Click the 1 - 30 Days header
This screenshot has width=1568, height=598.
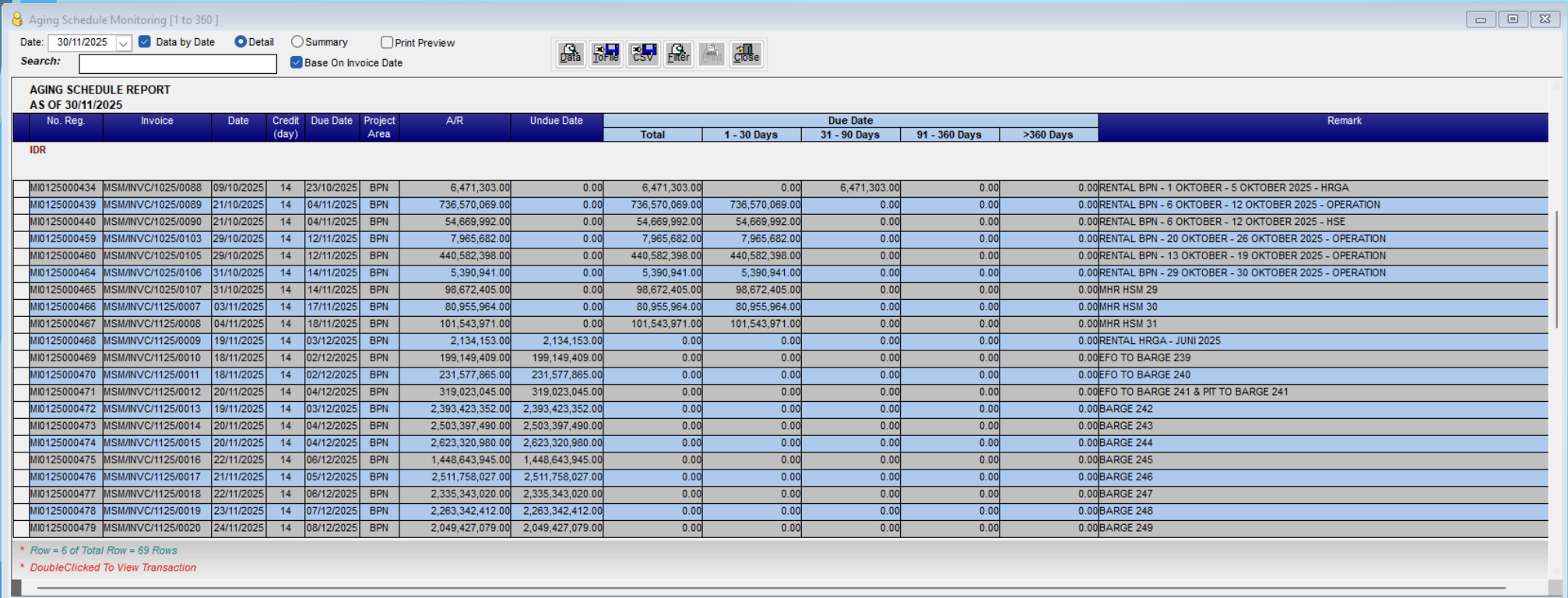[x=751, y=135]
